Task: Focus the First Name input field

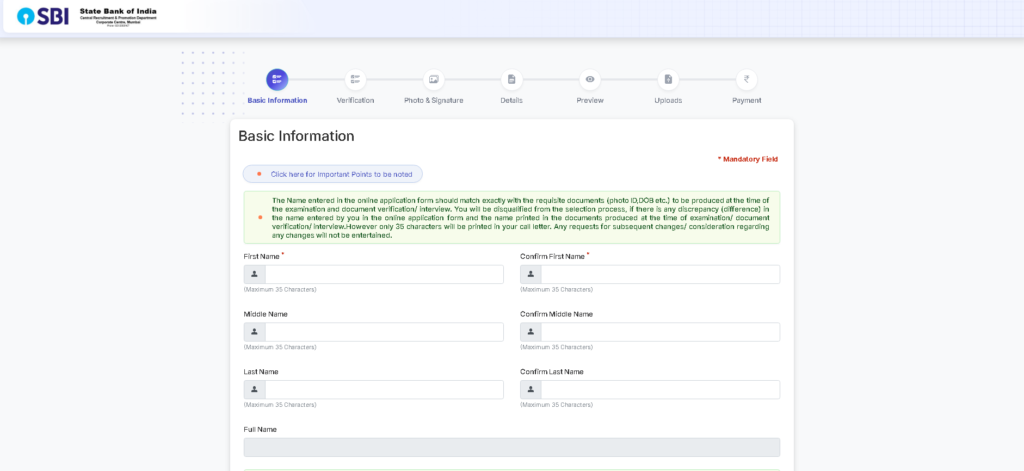Action: 384,274
